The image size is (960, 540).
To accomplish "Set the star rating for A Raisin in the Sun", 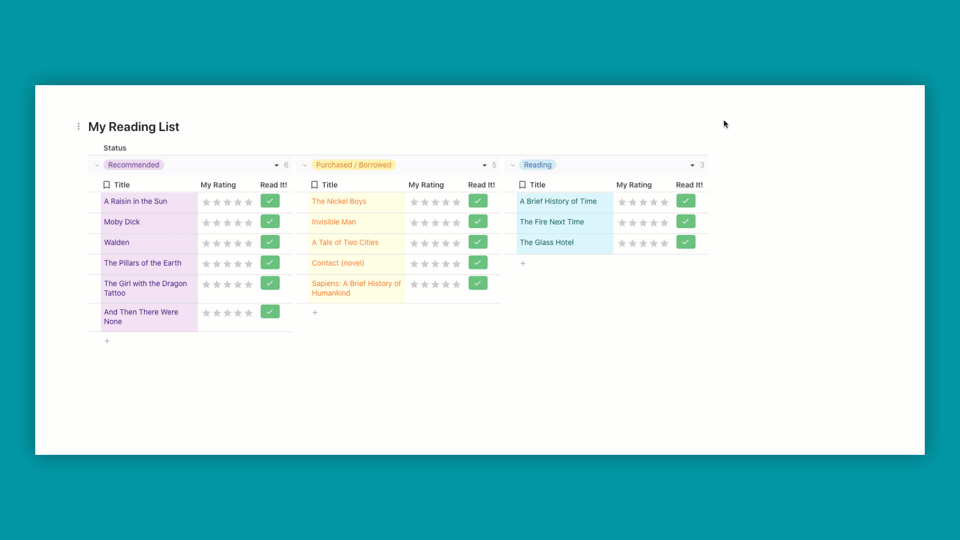I will [227, 202].
